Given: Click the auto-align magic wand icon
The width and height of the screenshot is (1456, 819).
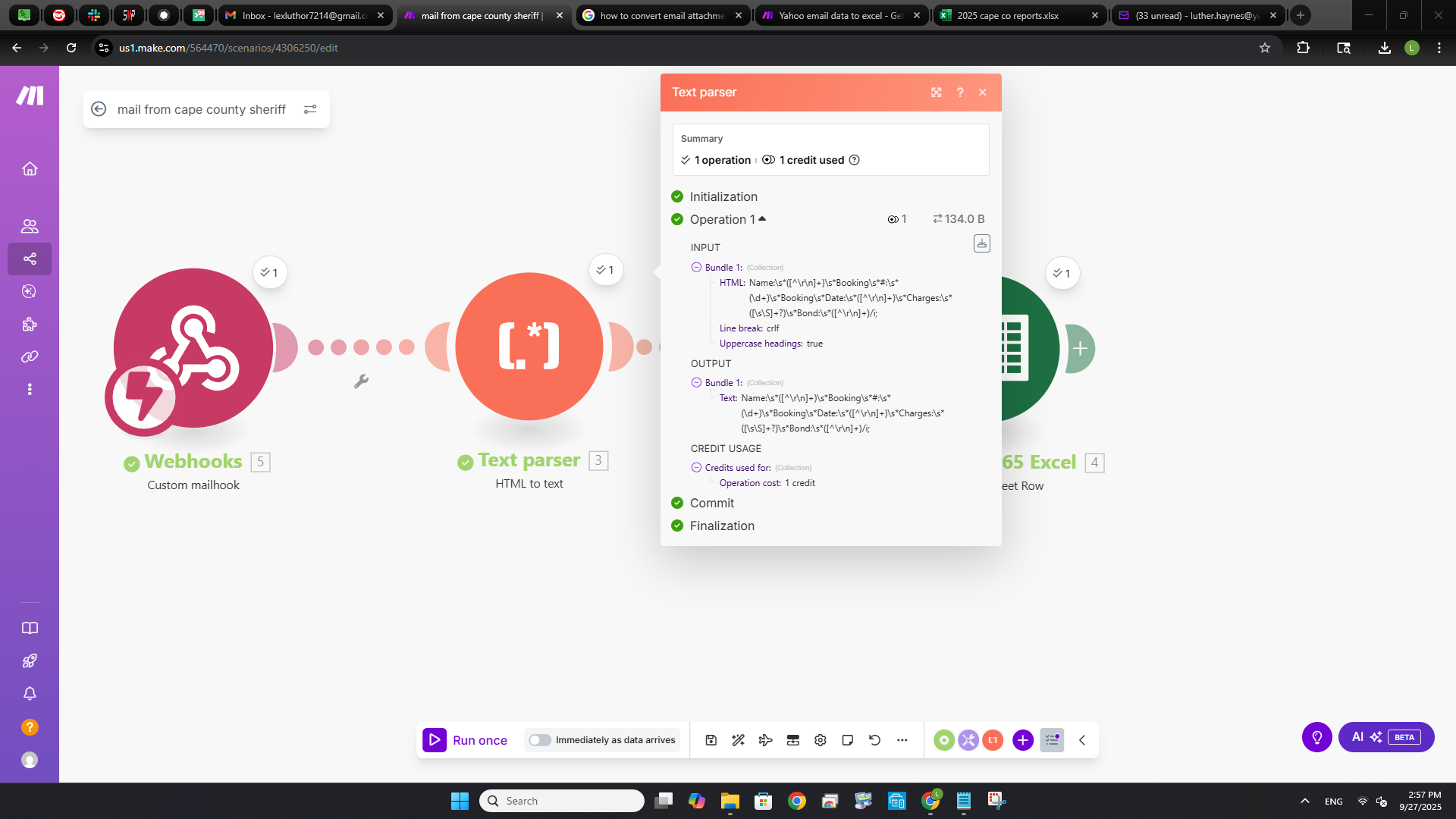Looking at the screenshot, I should tap(738, 740).
